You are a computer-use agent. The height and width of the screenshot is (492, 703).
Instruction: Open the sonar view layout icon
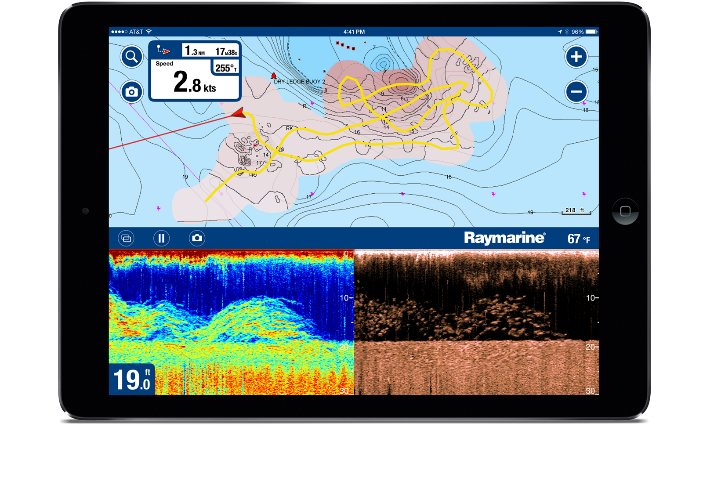pos(126,238)
